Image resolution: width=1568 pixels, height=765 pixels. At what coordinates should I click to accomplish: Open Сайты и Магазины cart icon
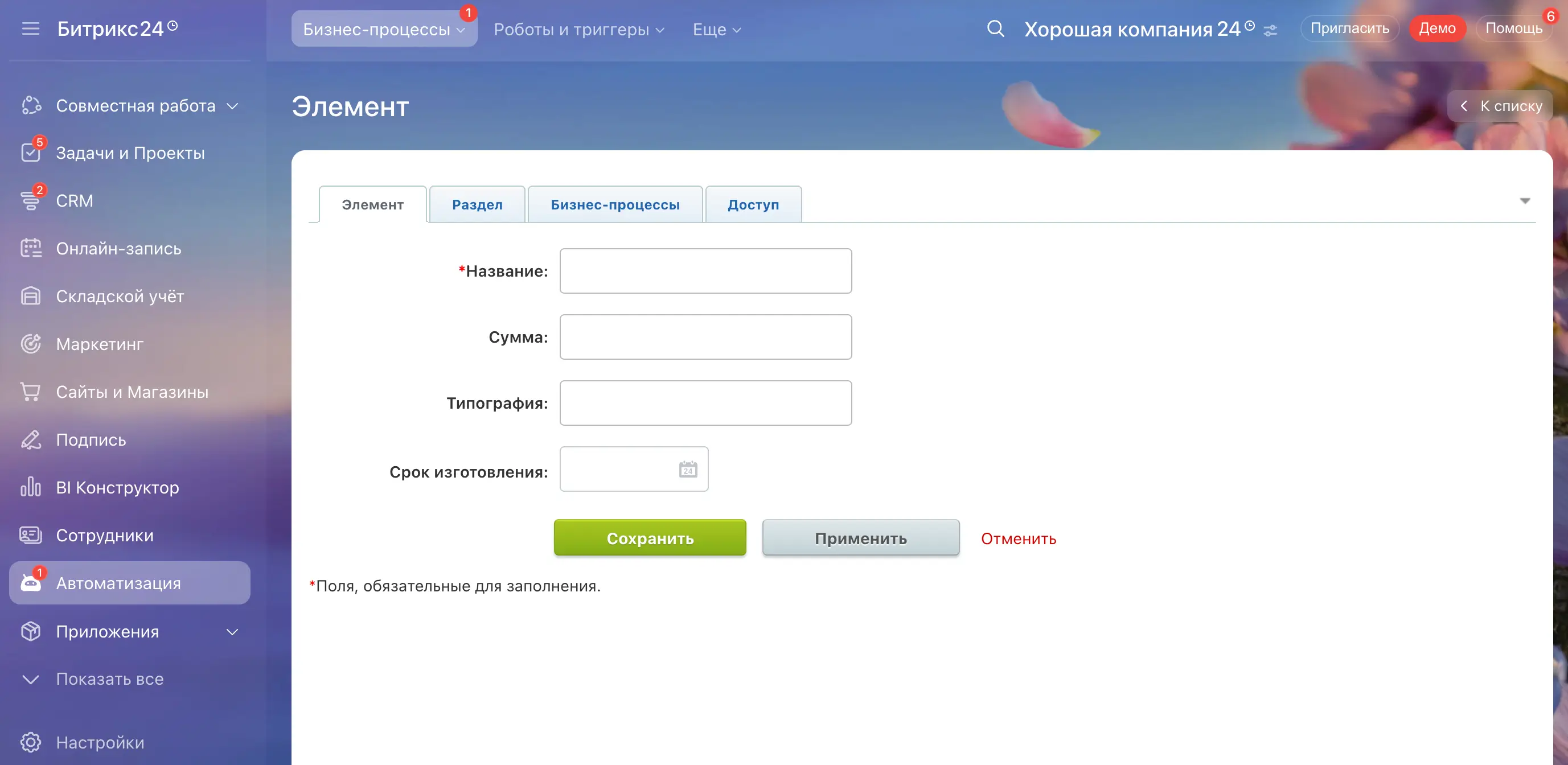(30, 392)
